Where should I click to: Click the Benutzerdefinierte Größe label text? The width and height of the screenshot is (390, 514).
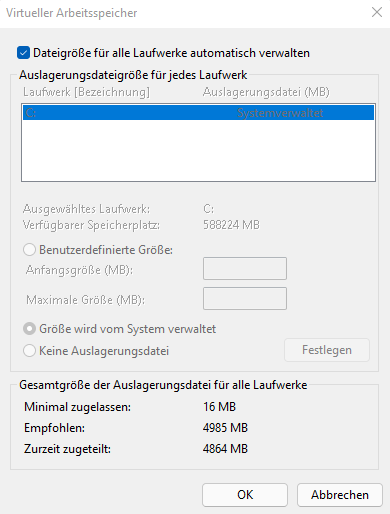(x=106, y=250)
